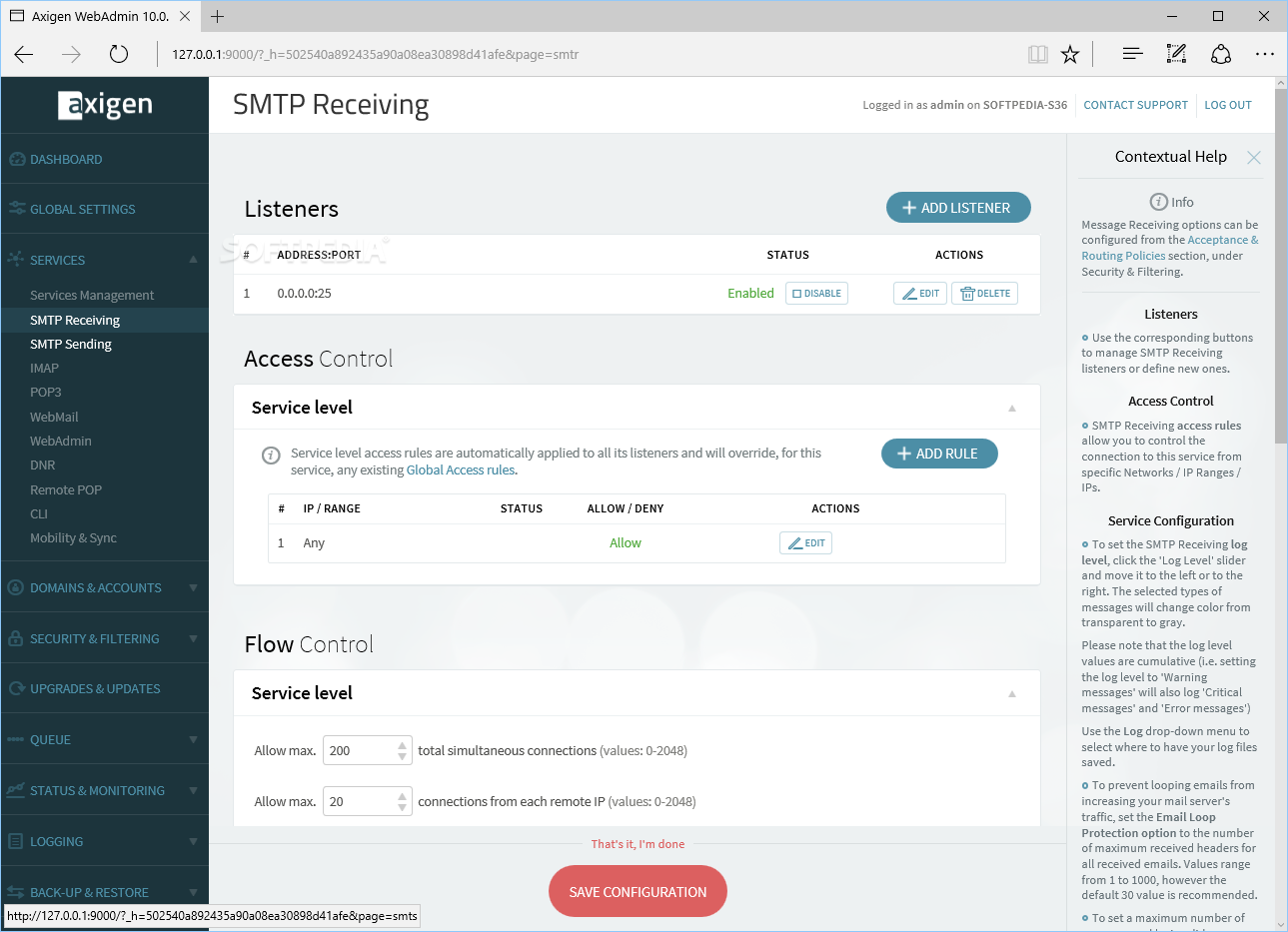1288x932 pixels.
Task: Go back using browser back arrow
Action: pos(24,54)
